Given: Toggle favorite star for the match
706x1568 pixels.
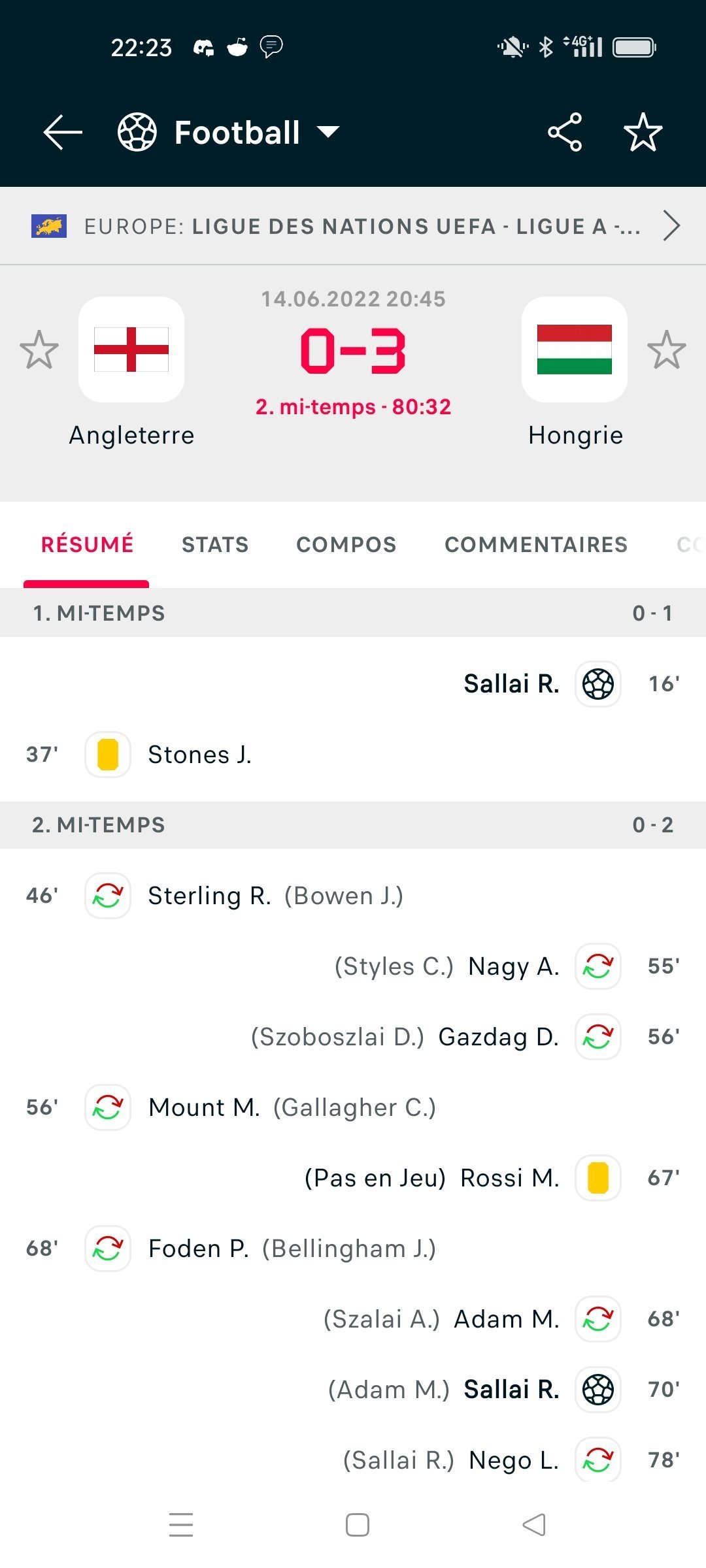Looking at the screenshot, I should 643,132.
